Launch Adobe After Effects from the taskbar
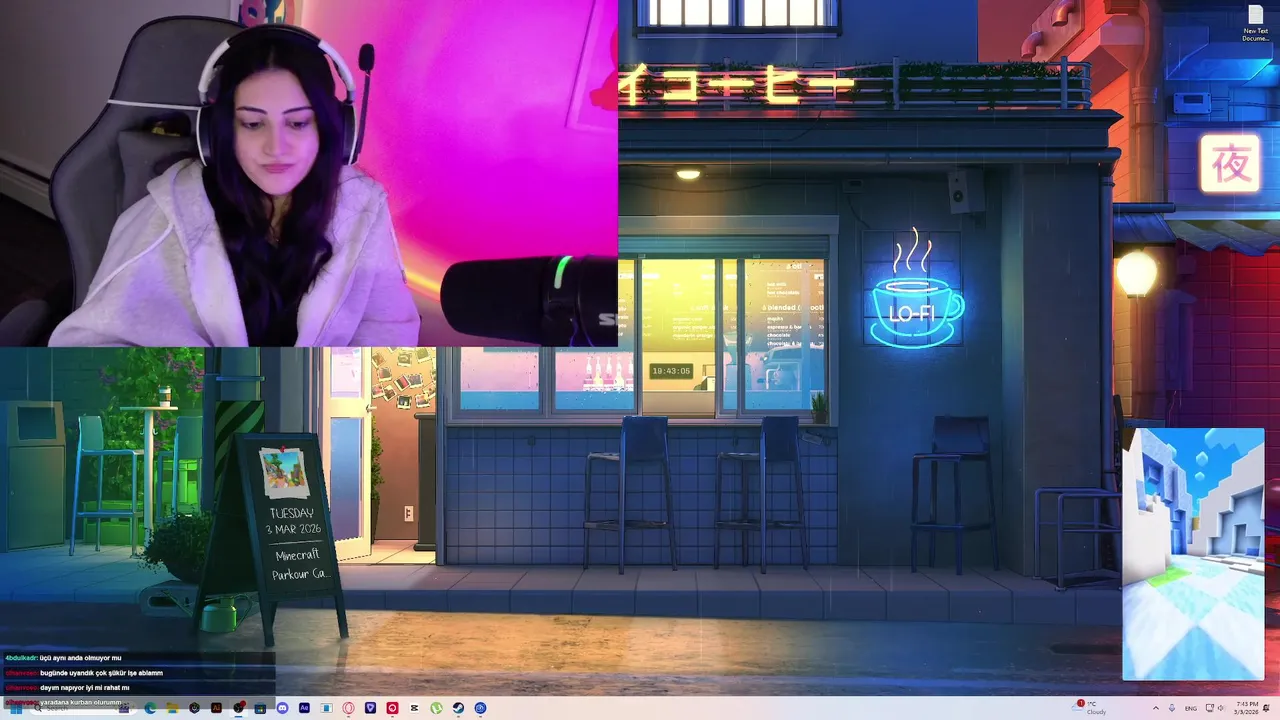This screenshot has width=1280, height=720. (304, 708)
